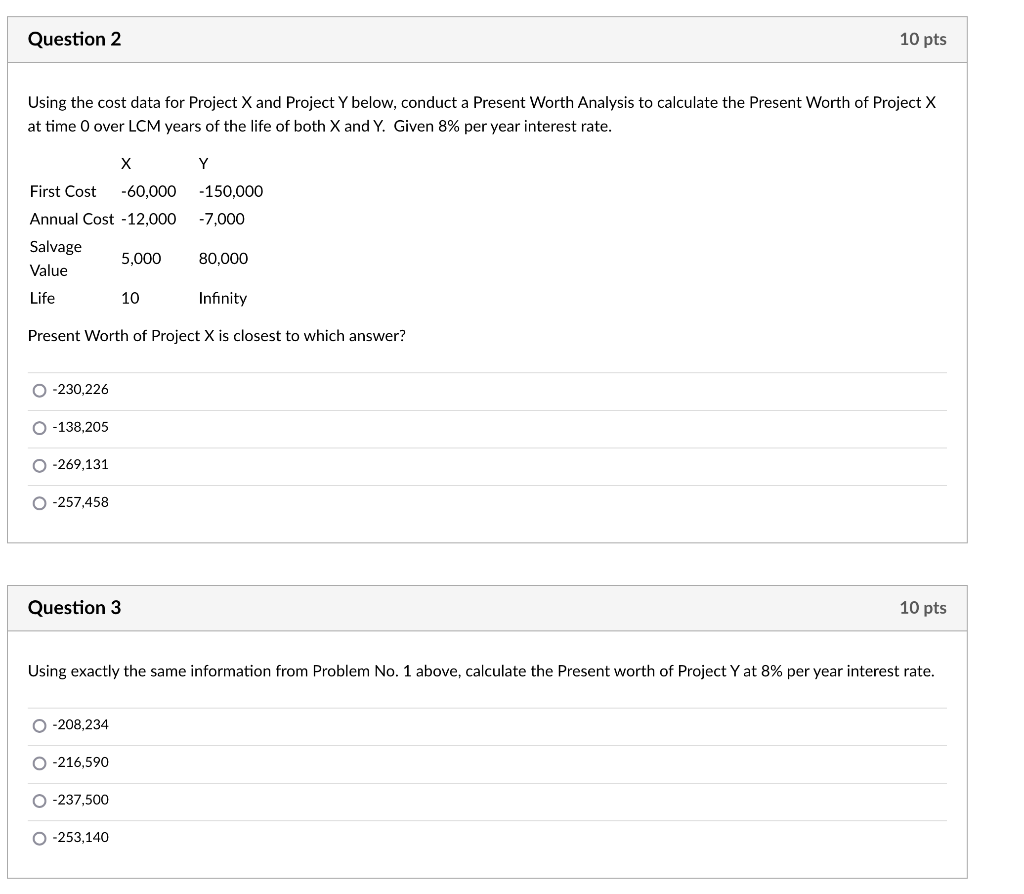Viewport: 1024px width, 894px height.
Task: Click the 10 pts label on Question 2
Action: [x=923, y=39]
